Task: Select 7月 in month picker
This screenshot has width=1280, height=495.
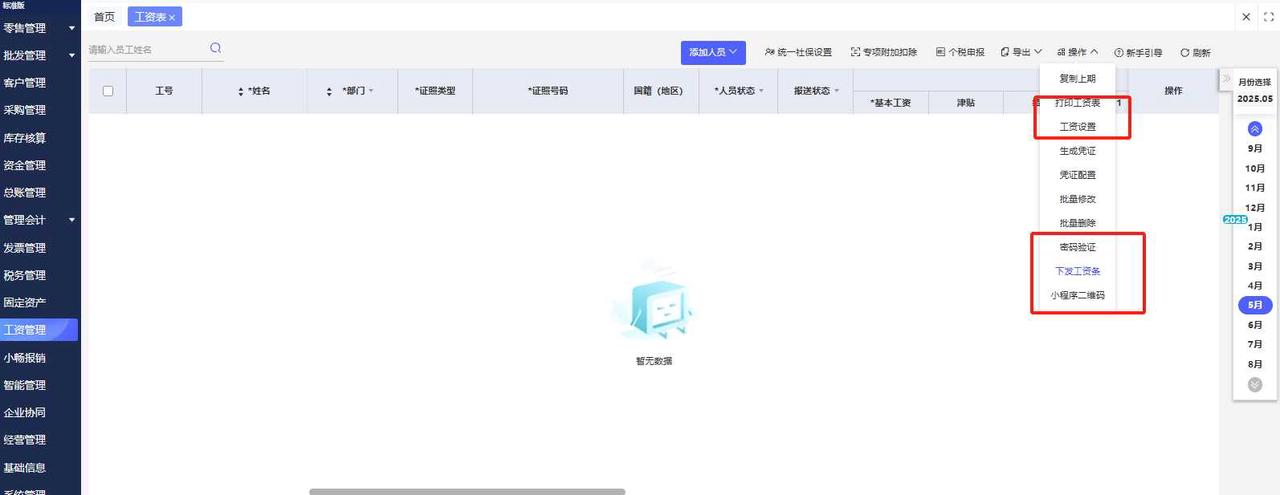Action: click(x=1255, y=344)
